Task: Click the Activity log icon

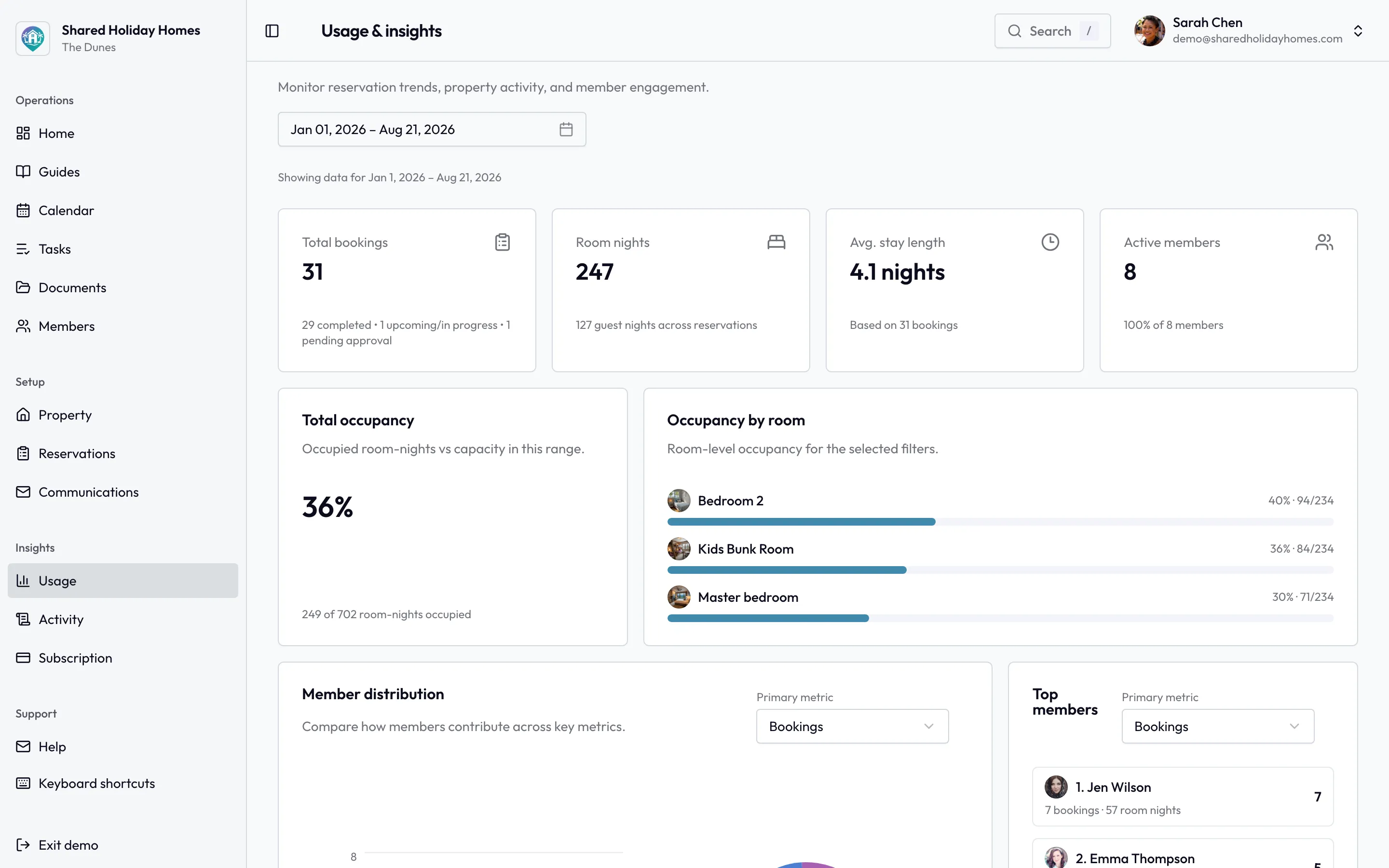Action: [23, 619]
